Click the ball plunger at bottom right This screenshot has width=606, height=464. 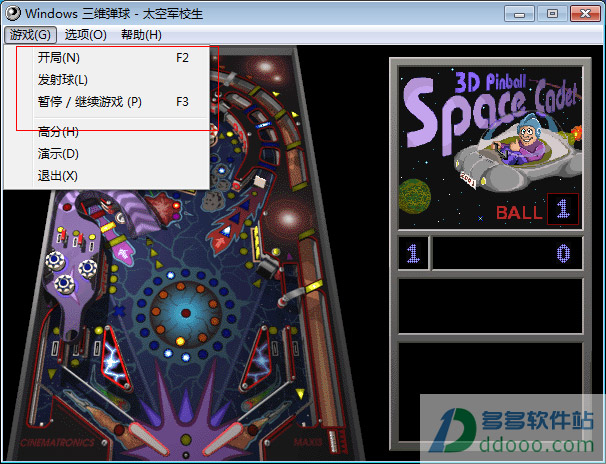point(334,442)
